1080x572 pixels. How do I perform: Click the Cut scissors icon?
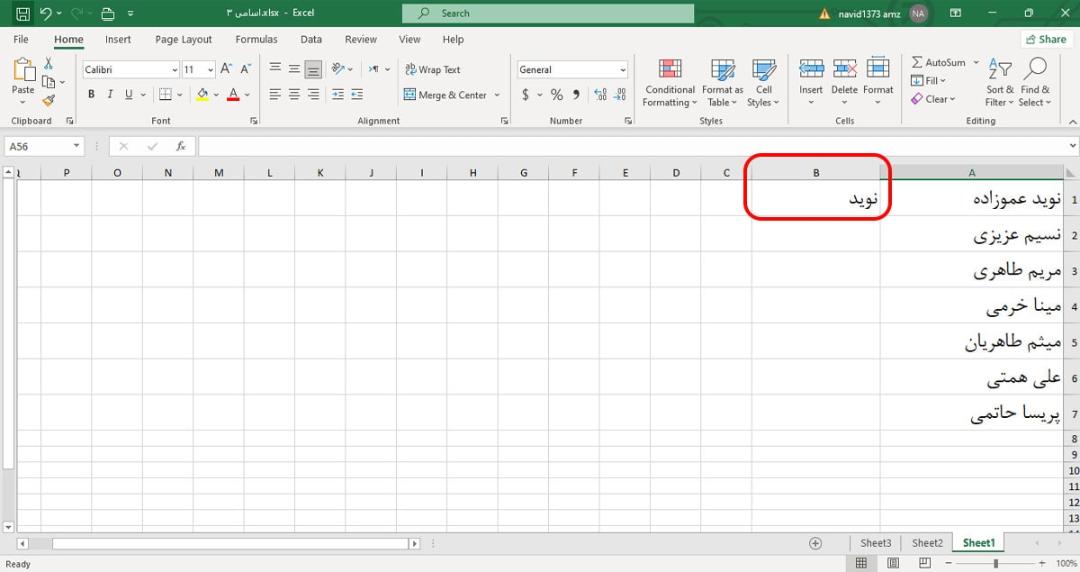(48, 63)
